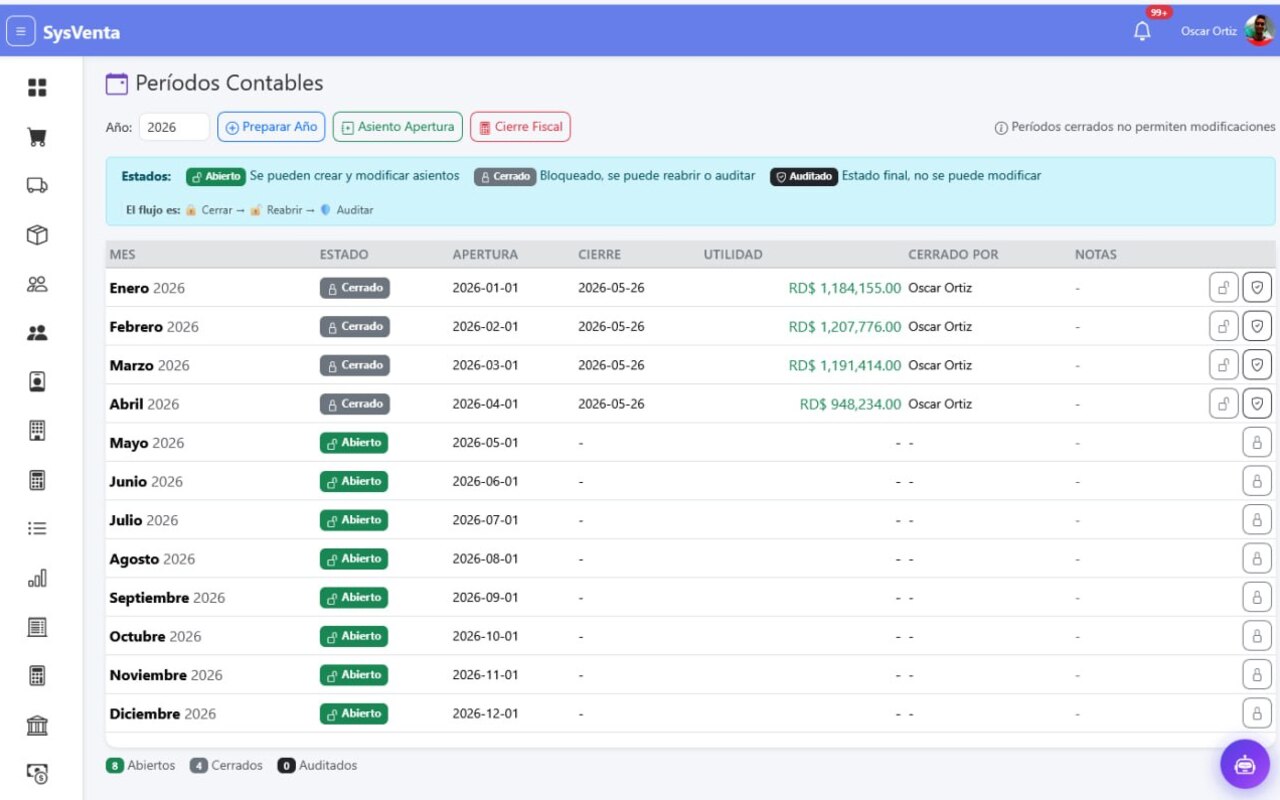The width and height of the screenshot is (1280, 800).
Task: Close the Diciembre 2026 period
Action: tap(1257, 713)
